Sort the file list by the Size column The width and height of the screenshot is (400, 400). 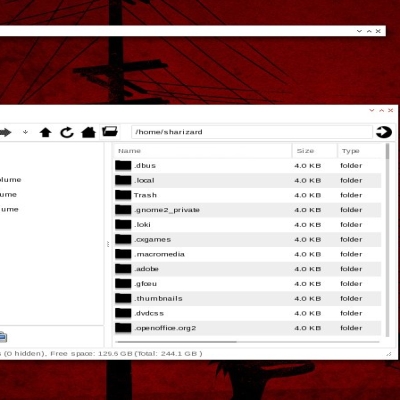315,151
